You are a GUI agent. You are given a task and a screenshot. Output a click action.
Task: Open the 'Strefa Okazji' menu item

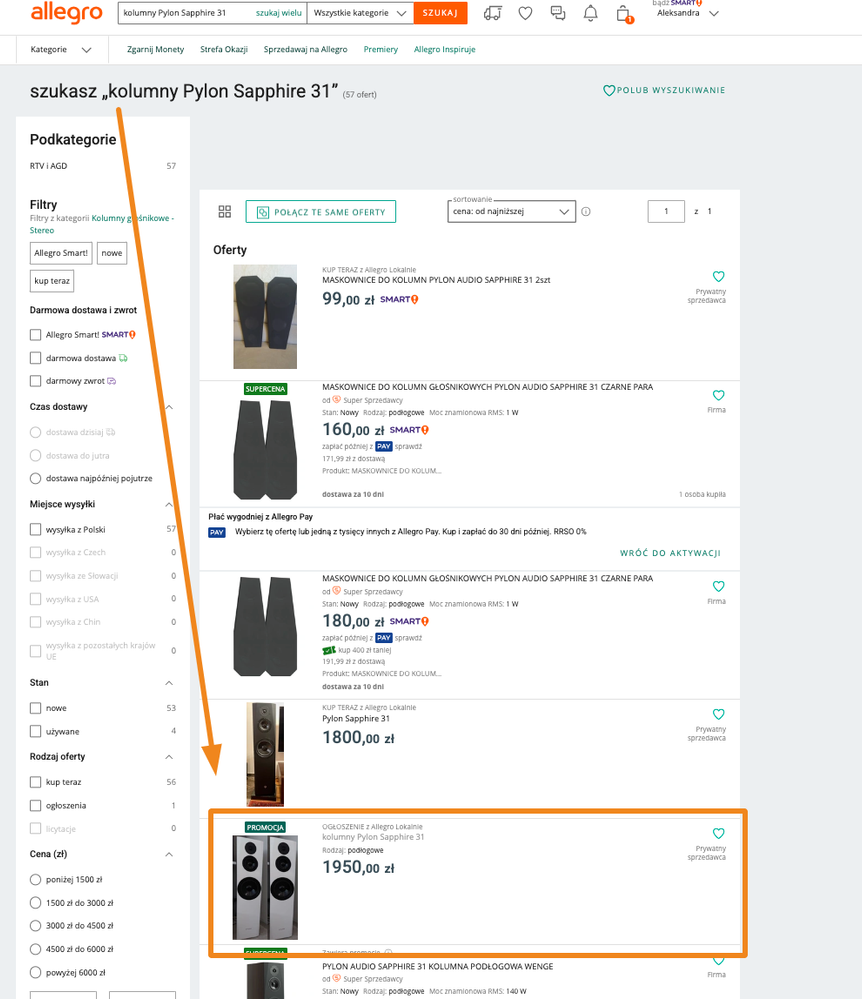(x=225, y=49)
